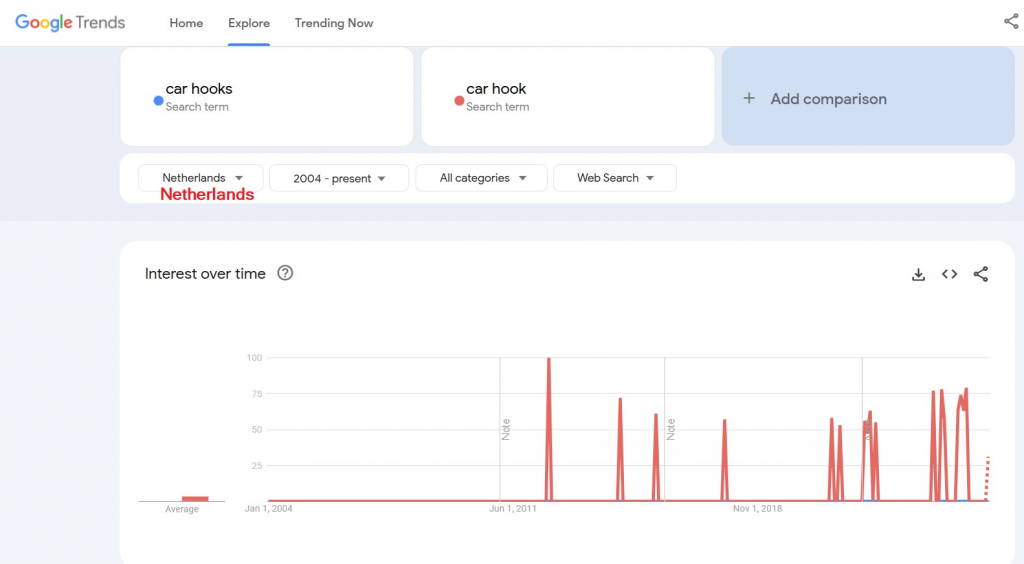The image size is (1024, 564).
Task: Open the 2004 - present time range dropdown
Action: pyautogui.click(x=339, y=178)
